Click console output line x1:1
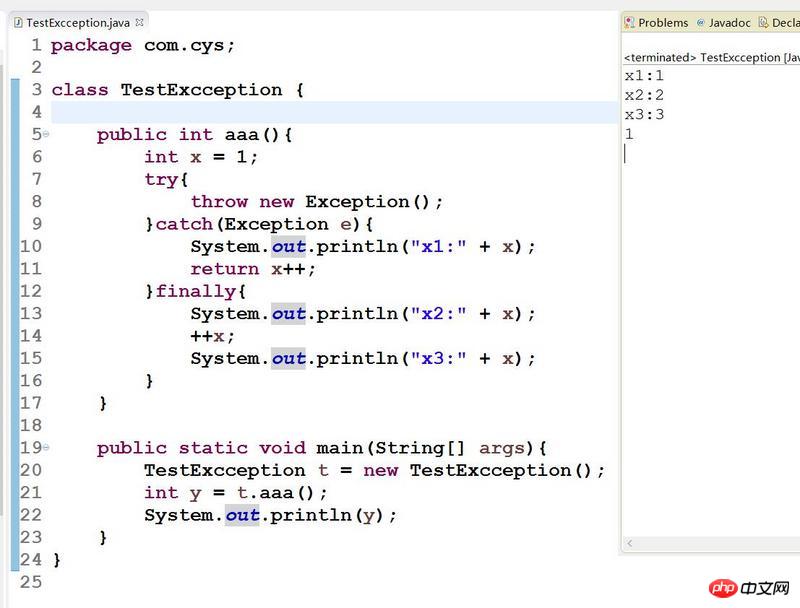 pyautogui.click(x=644, y=76)
